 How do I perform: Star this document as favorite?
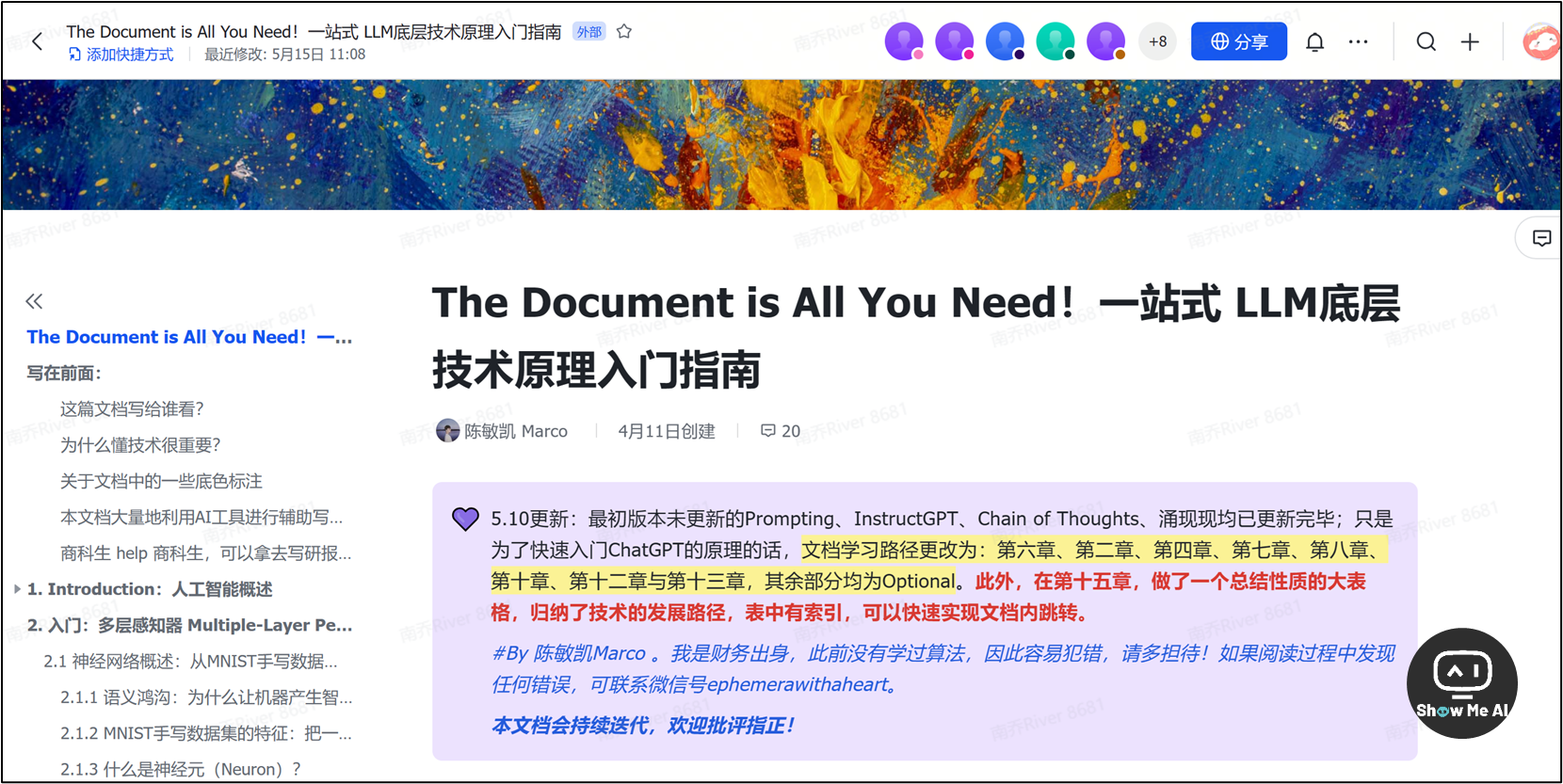[x=623, y=31]
